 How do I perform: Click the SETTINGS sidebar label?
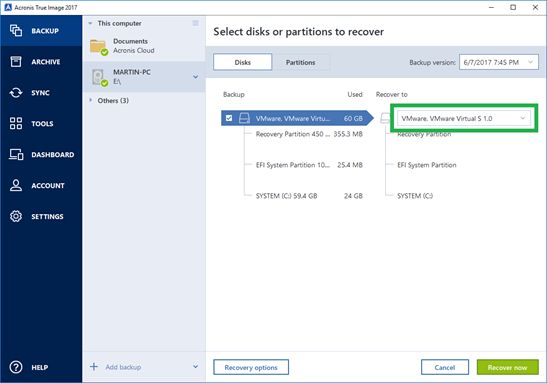click(x=47, y=217)
